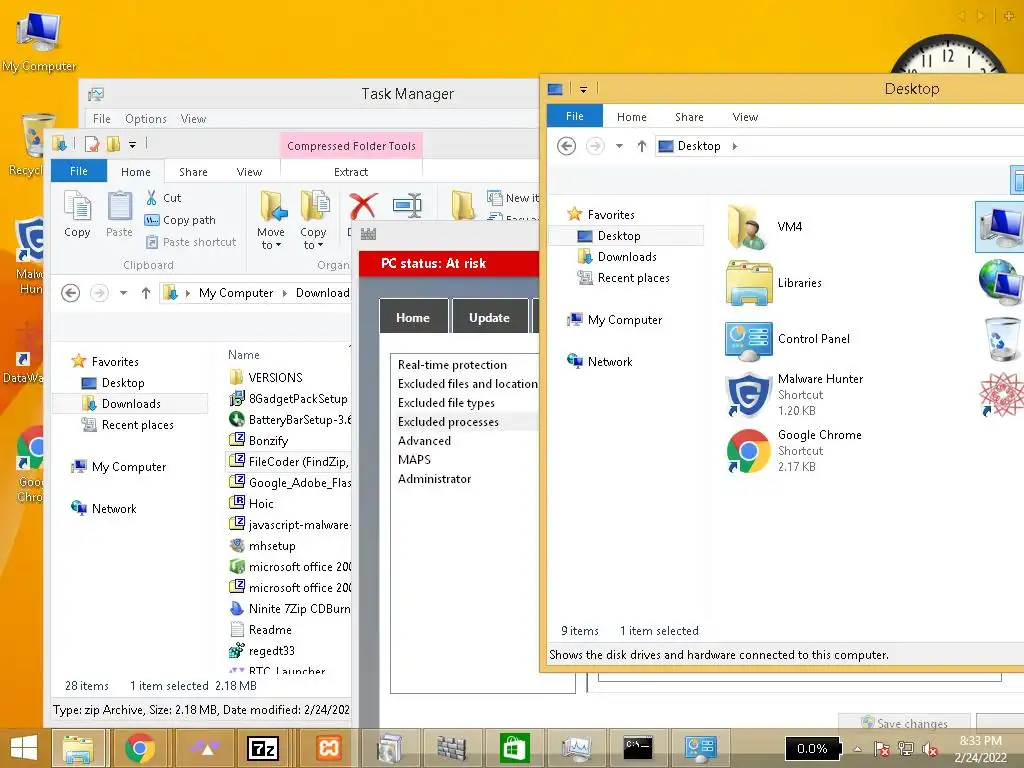Open Options menu in Task Manager
The height and width of the screenshot is (768, 1024).
[146, 119]
